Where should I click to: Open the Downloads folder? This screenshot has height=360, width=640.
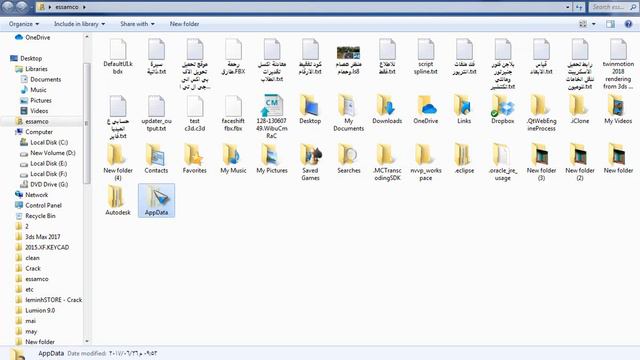pyautogui.click(x=387, y=109)
